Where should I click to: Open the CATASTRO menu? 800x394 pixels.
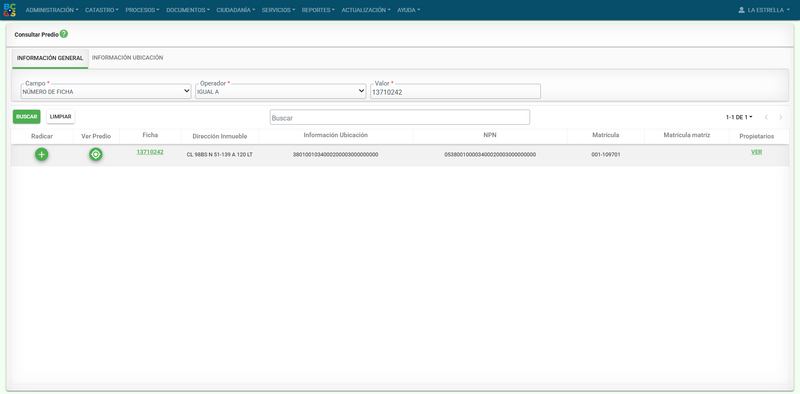pyautogui.click(x=102, y=10)
